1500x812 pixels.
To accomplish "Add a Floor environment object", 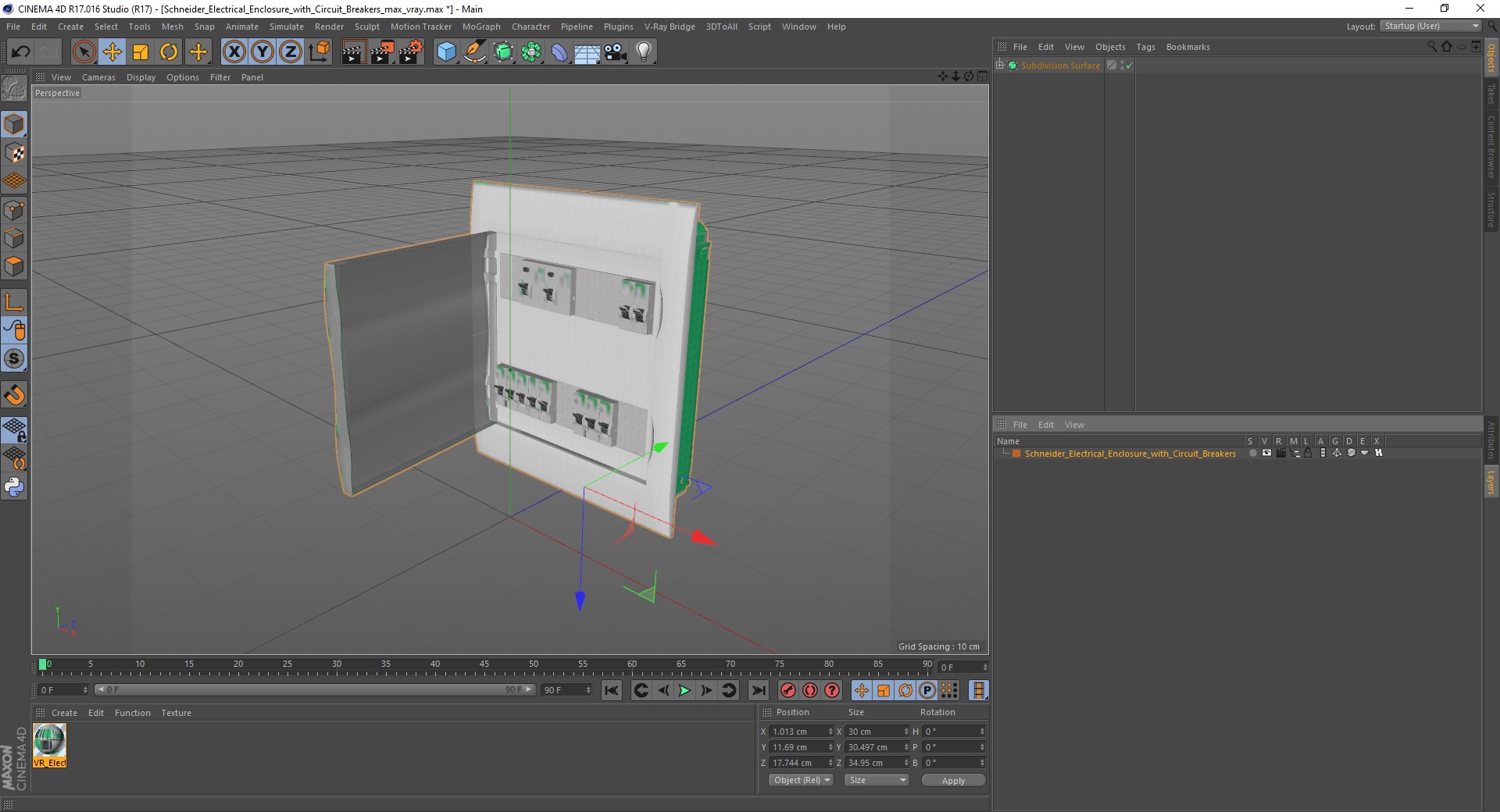I will (x=587, y=52).
